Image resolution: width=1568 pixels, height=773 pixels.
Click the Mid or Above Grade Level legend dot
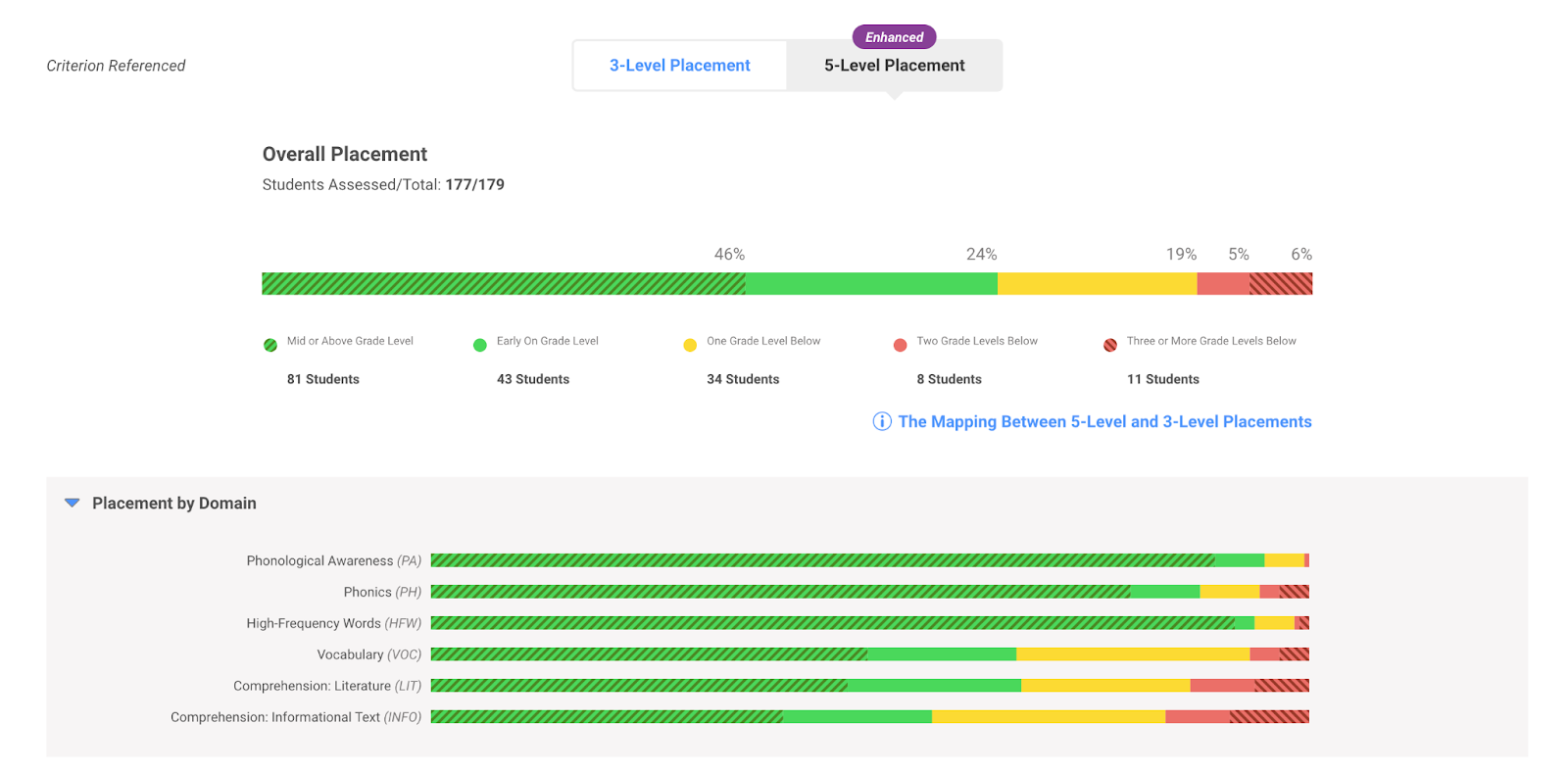pos(270,345)
